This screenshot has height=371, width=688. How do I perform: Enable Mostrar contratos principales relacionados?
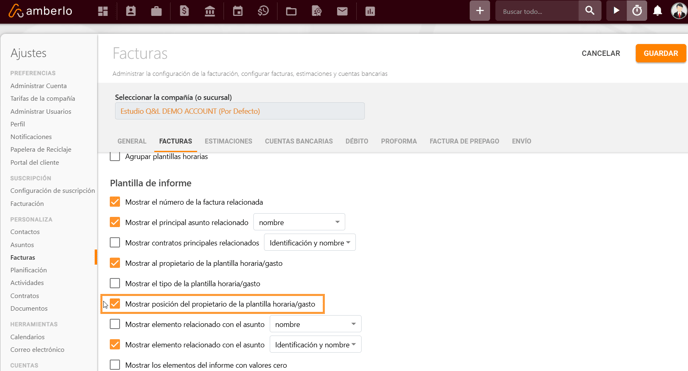click(x=115, y=243)
